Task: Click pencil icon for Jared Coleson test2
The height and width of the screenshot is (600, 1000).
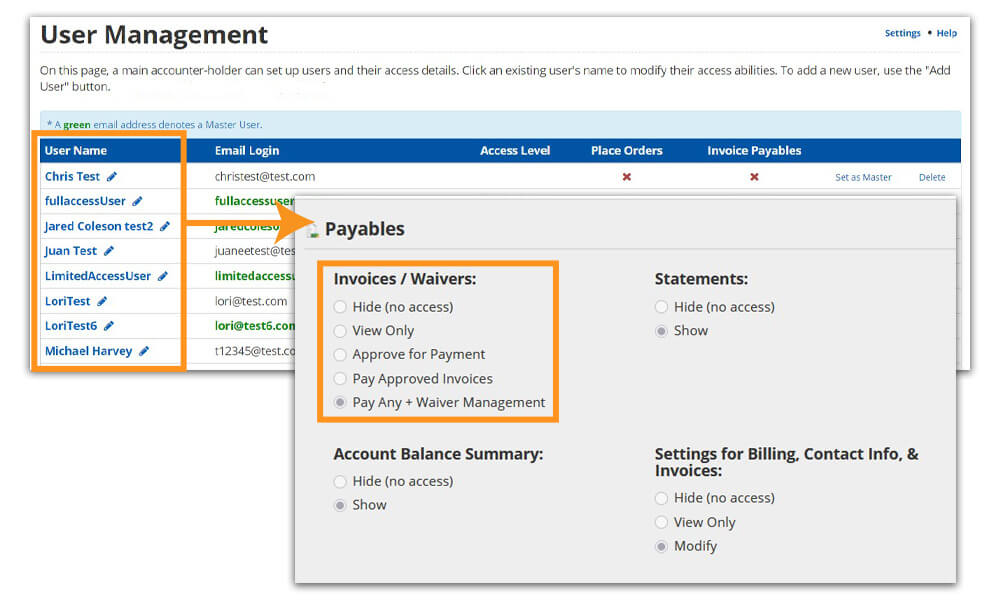Action: coord(165,226)
